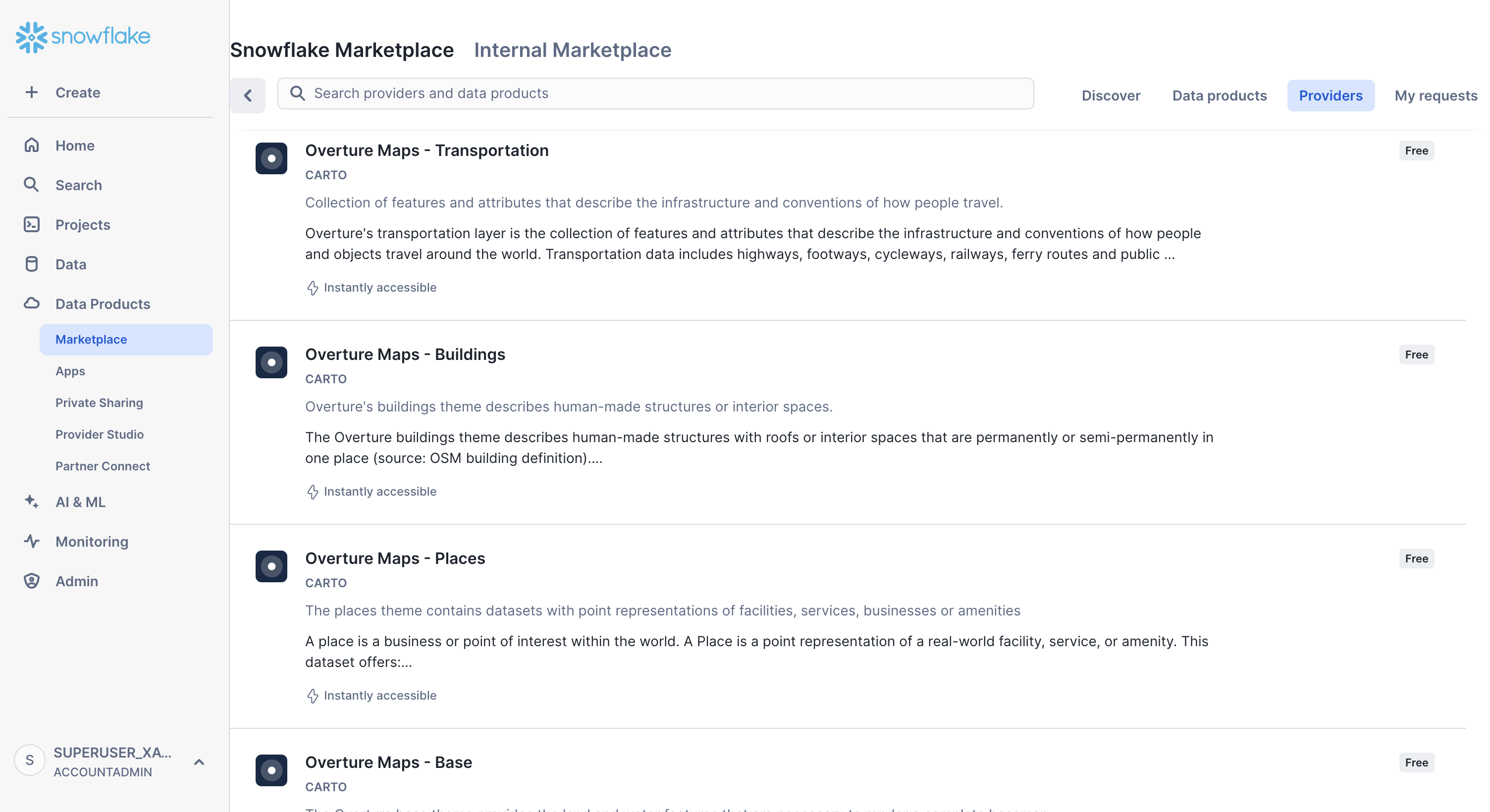
Task: Open Overture Maps - Transportation listing title
Action: point(427,151)
